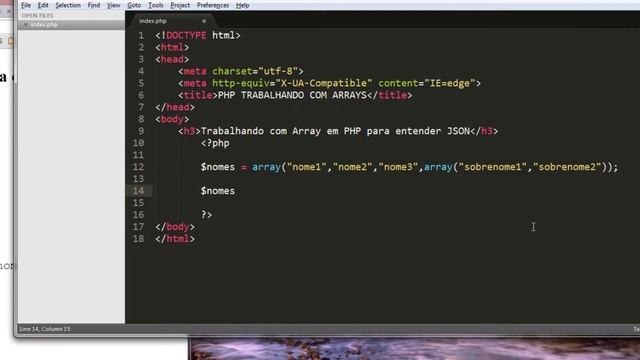Click the h3 heading Trabalhando com Array text
Viewport: 640px width, 360px height.
335,131
